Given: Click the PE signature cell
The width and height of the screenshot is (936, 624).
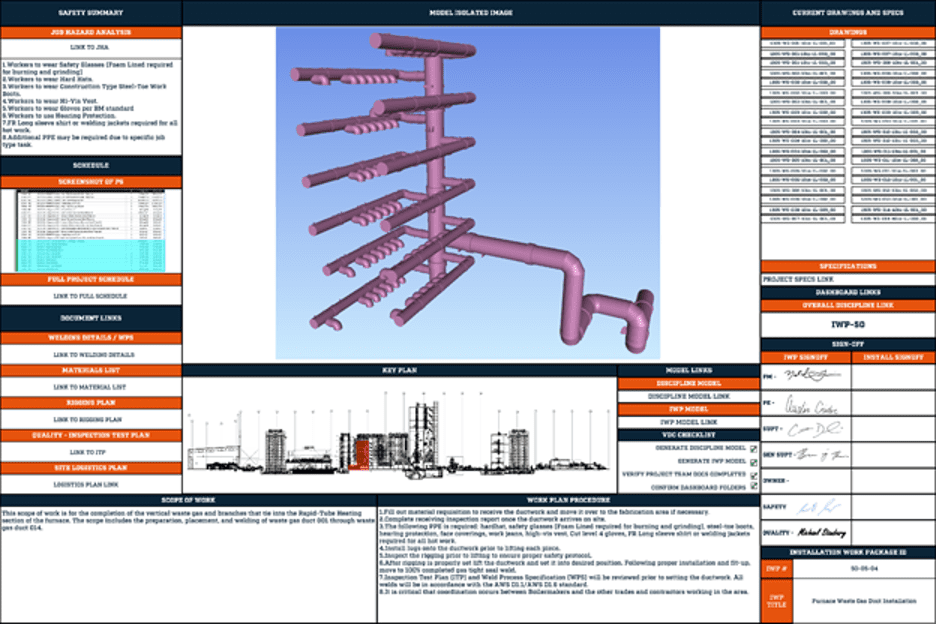Looking at the screenshot, I should (x=806, y=404).
